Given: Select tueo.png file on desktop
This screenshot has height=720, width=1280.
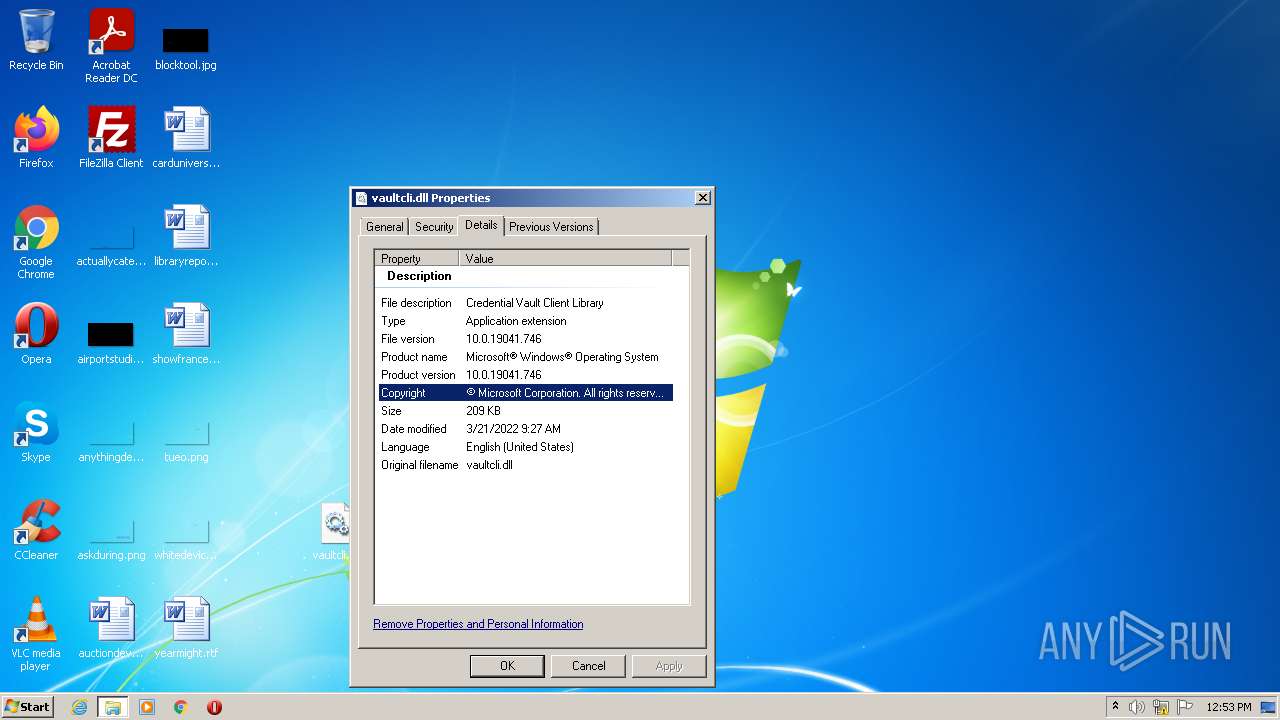Looking at the screenshot, I should [186, 439].
